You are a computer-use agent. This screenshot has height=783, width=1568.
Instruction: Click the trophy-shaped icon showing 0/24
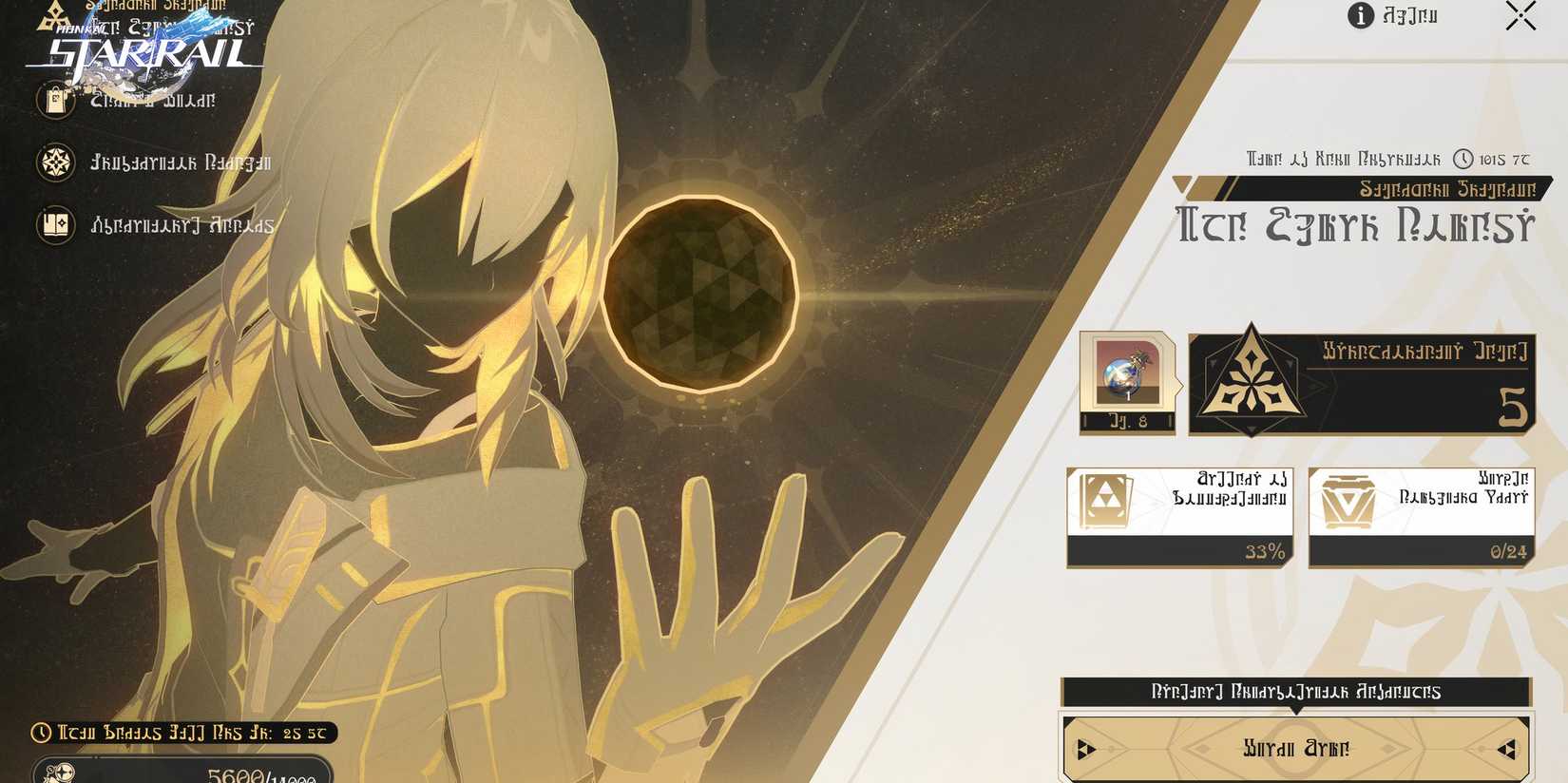(x=1348, y=503)
